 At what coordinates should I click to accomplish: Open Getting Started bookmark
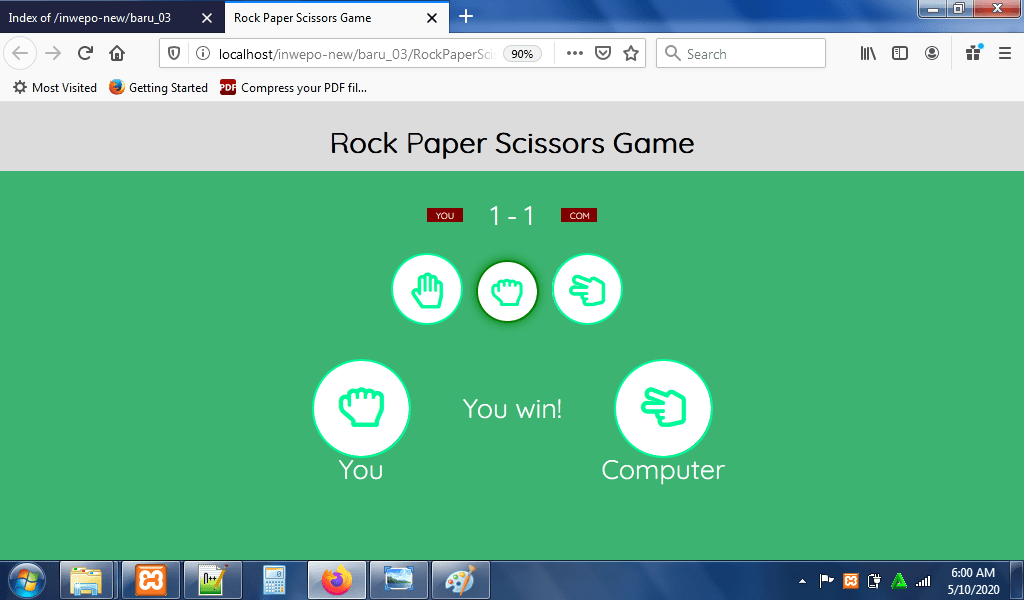[158, 87]
